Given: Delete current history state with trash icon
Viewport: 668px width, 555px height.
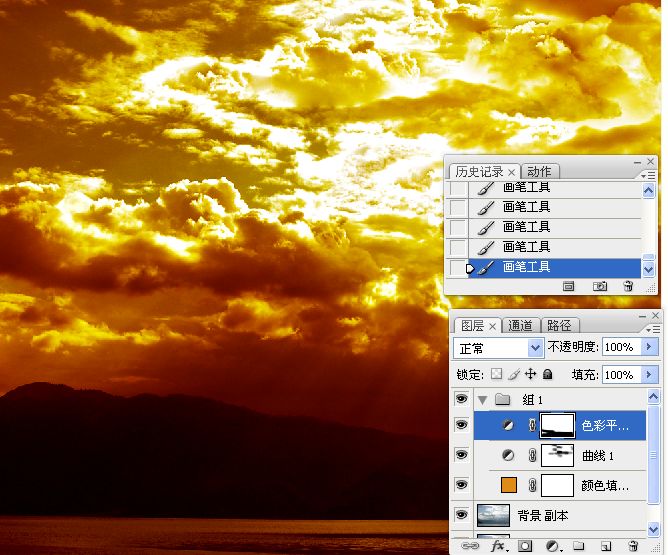Looking at the screenshot, I should pos(628,286).
